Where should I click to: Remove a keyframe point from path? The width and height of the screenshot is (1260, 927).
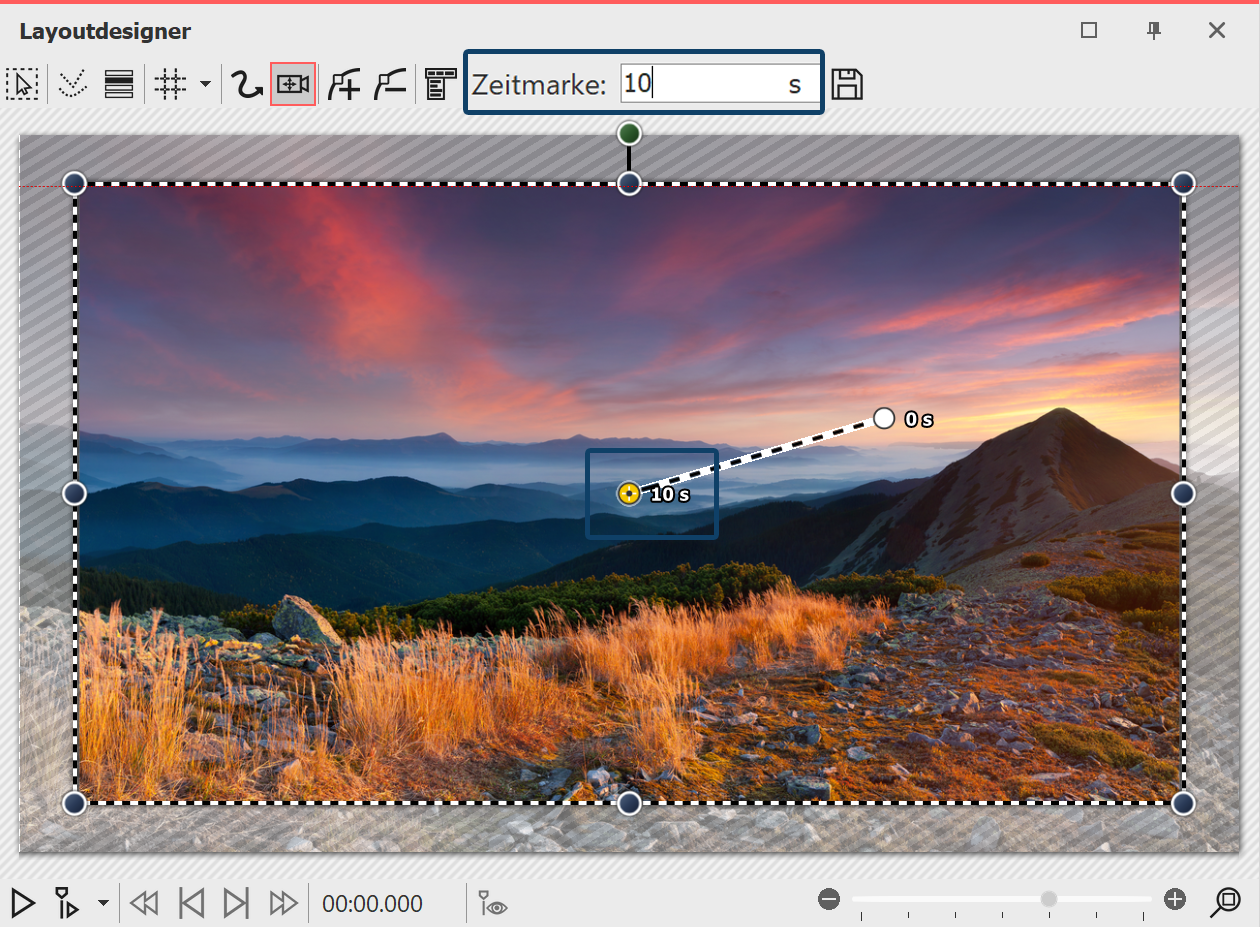coord(389,85)
